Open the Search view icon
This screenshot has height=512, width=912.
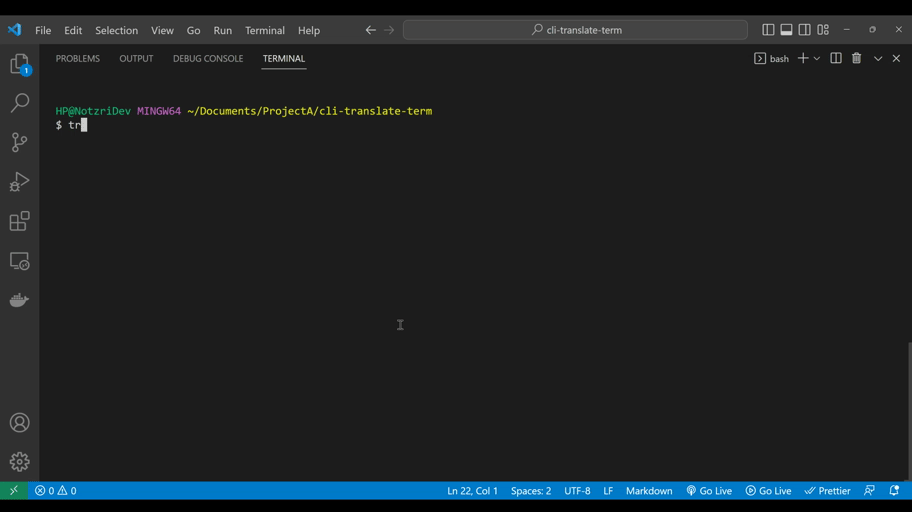point(19,103)
